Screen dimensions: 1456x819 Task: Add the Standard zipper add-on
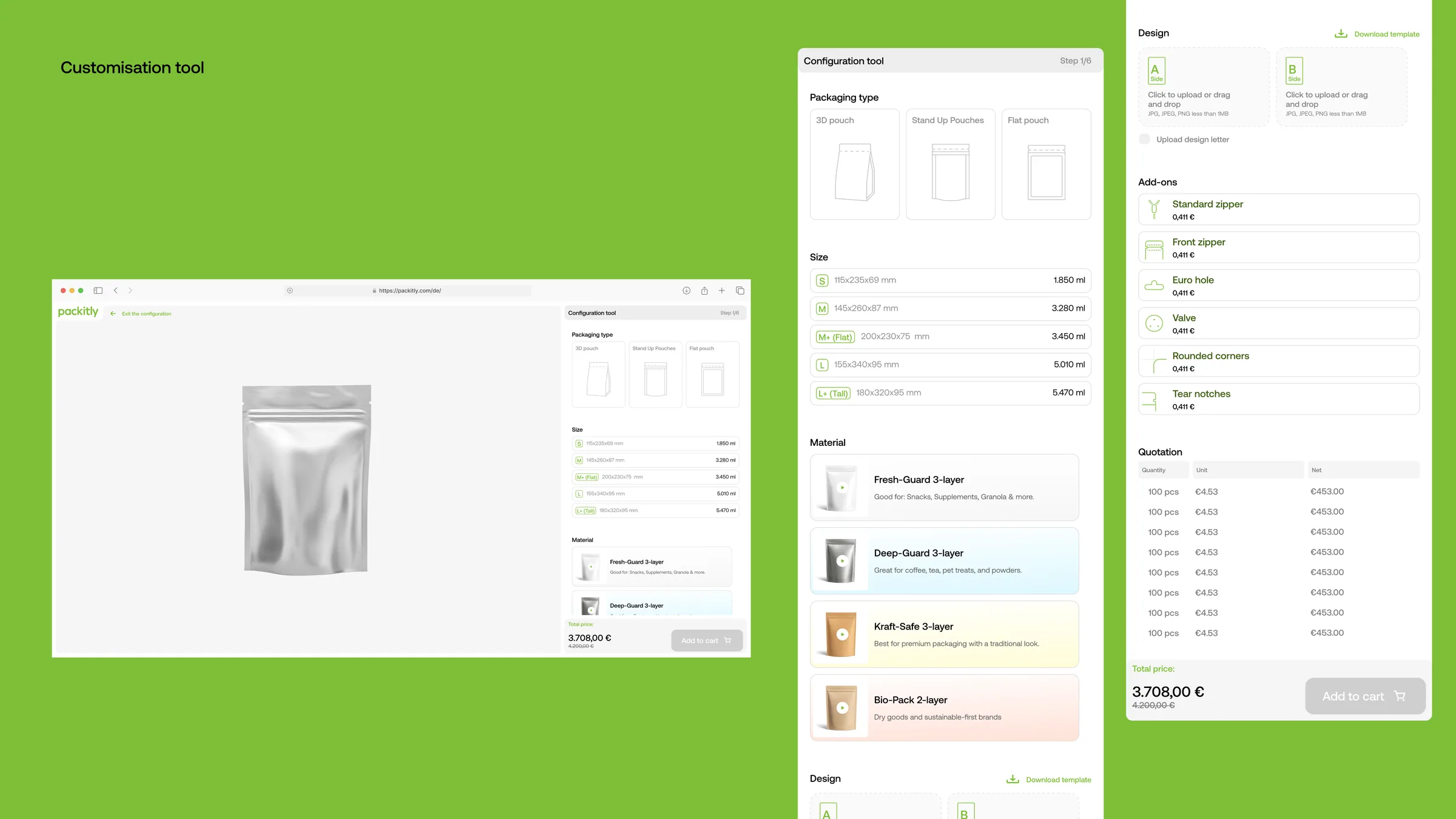pos(1278,210)
